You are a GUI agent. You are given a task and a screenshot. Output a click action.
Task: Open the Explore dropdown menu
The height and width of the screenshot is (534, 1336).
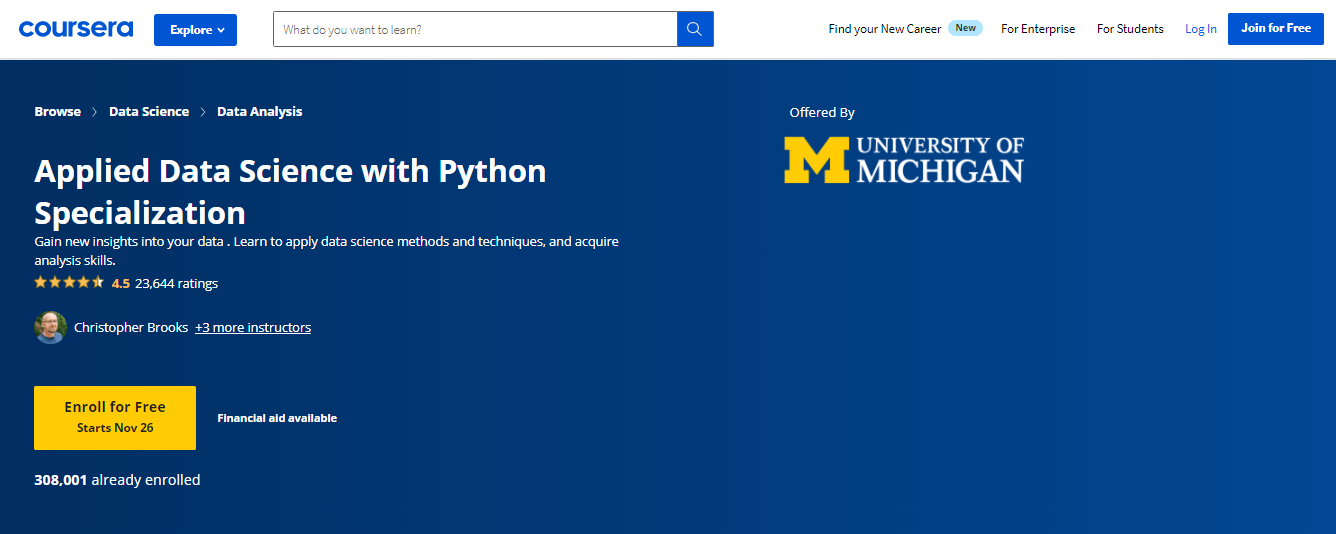[x=195, y=30]
